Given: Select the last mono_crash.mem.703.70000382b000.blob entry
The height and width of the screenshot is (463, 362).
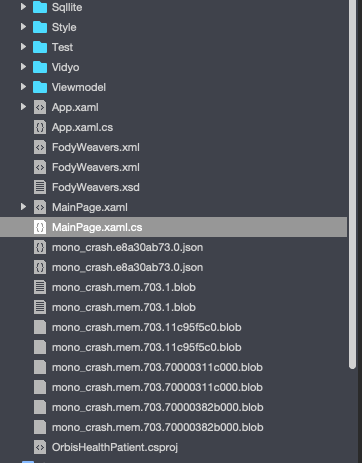Looking at the screenshot, I should pos(158,427).
